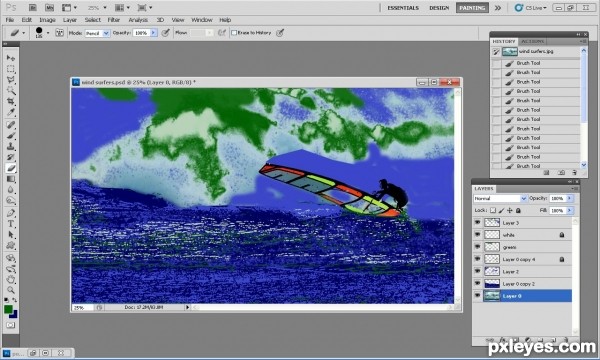
Task: Select the 3D Camera Orbit tool
Action: pyautogui.click(x=11, y=269)
